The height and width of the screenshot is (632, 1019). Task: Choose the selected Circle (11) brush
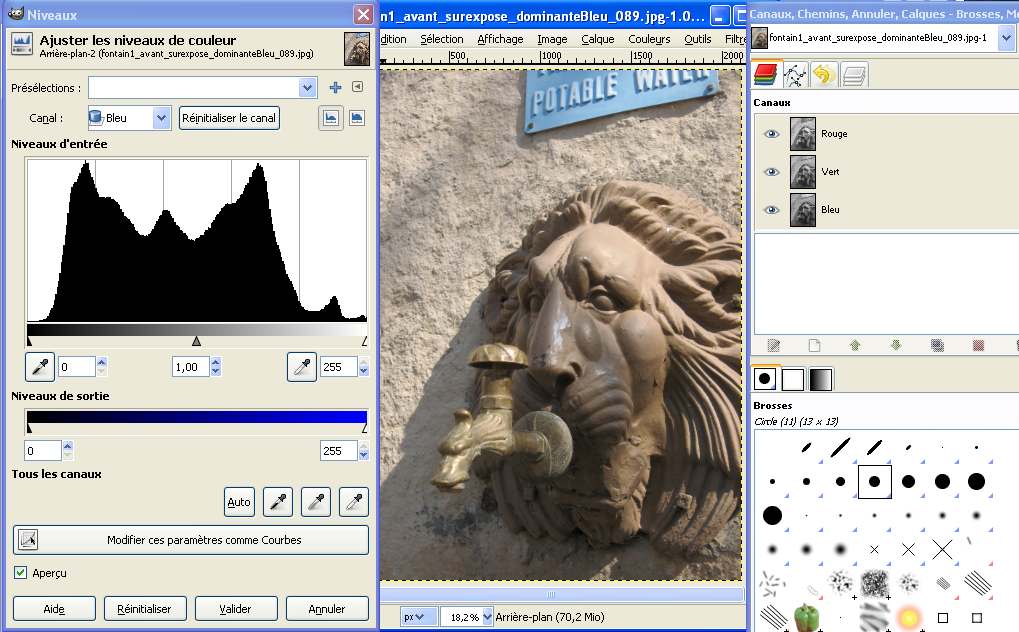point(875,482)
